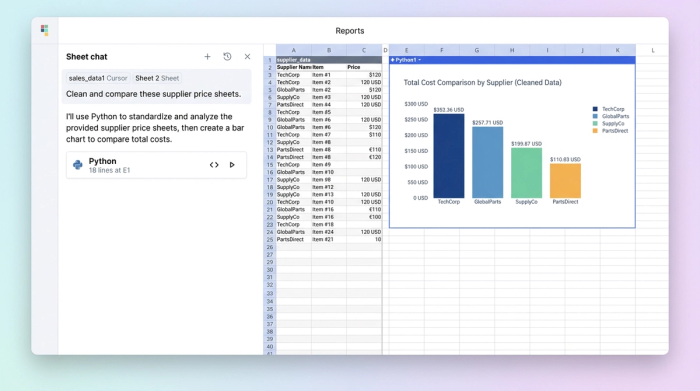The image size is (700, 391).
Task: Click the $353.36 USD bar value label
Action: coord(449,110)
